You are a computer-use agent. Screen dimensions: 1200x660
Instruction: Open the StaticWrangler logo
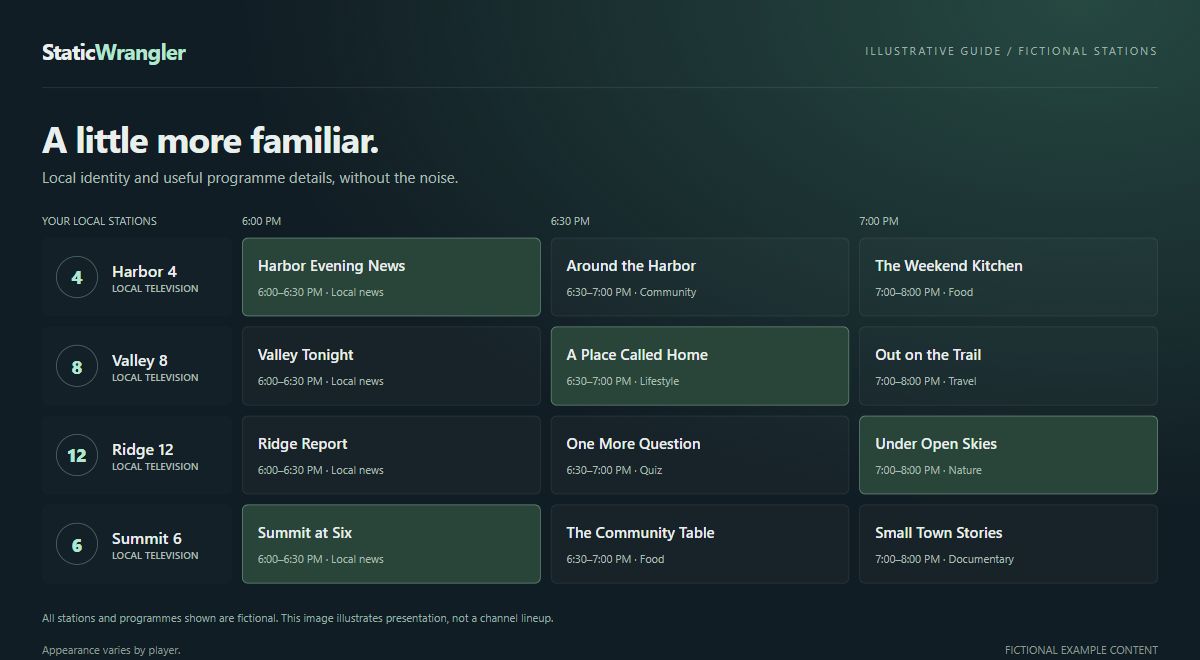pos(114,52)
